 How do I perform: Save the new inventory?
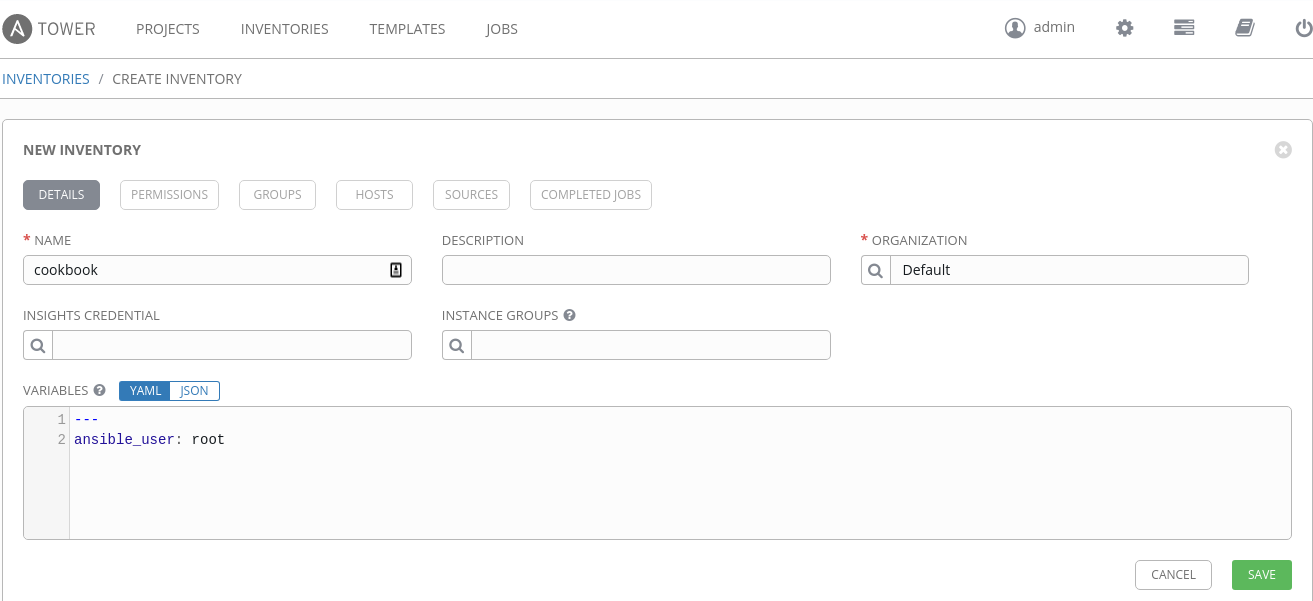click(1262, 575)
